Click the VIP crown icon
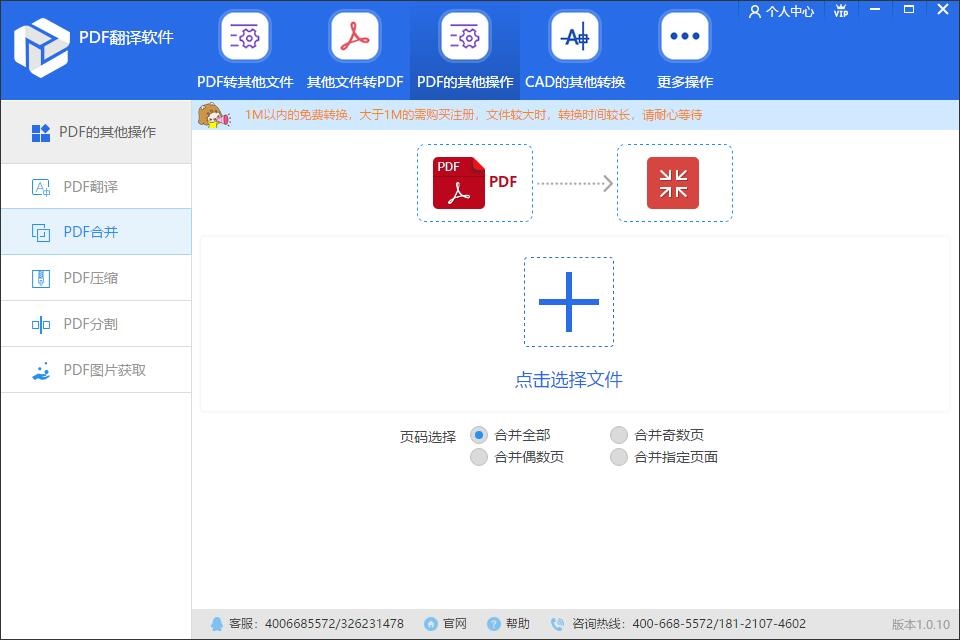Image resolution: width=960 pixels, height=640 pixels. pos(840,11)
